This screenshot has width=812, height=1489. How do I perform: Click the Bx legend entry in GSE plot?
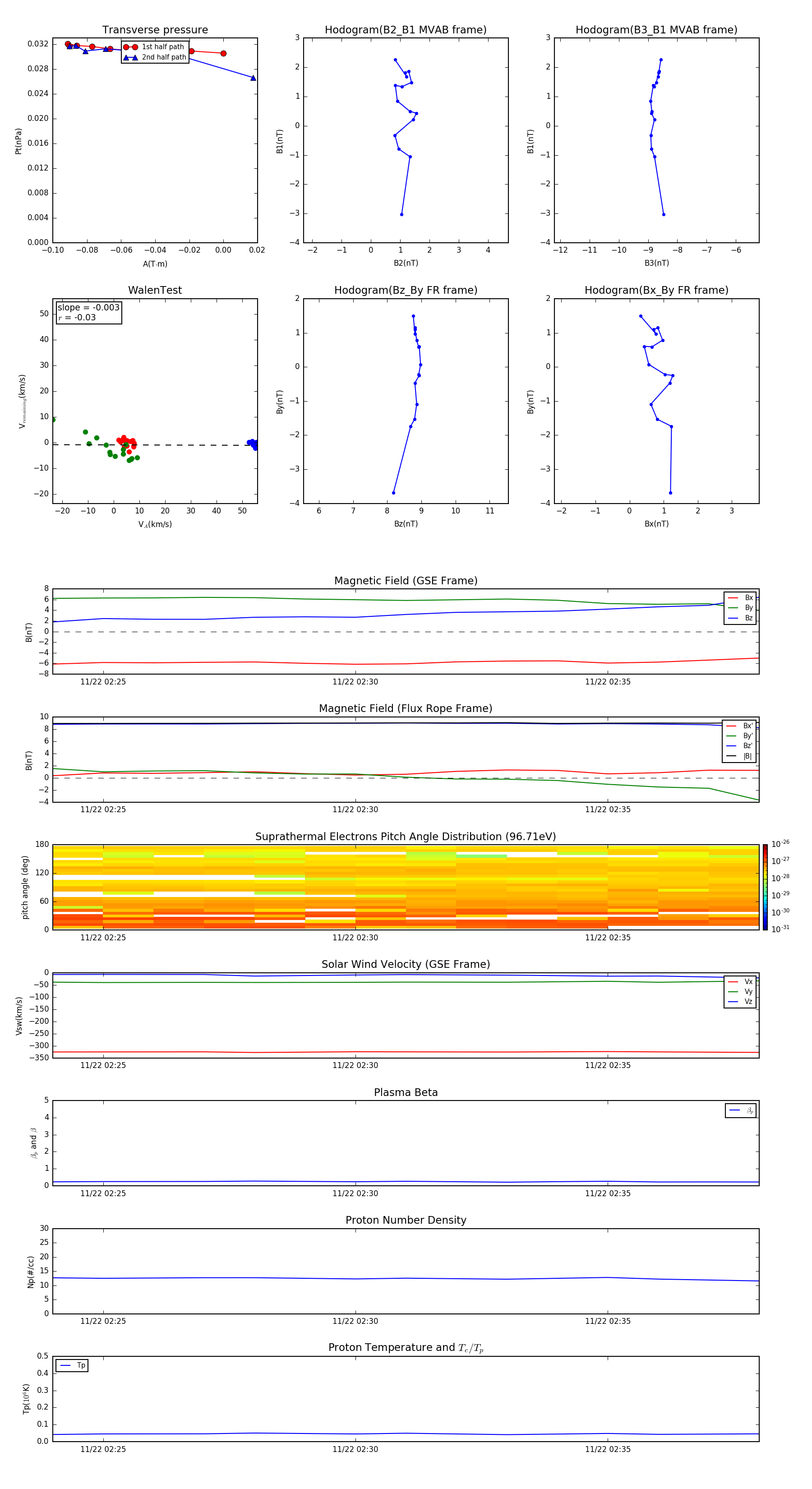(740, 598)
